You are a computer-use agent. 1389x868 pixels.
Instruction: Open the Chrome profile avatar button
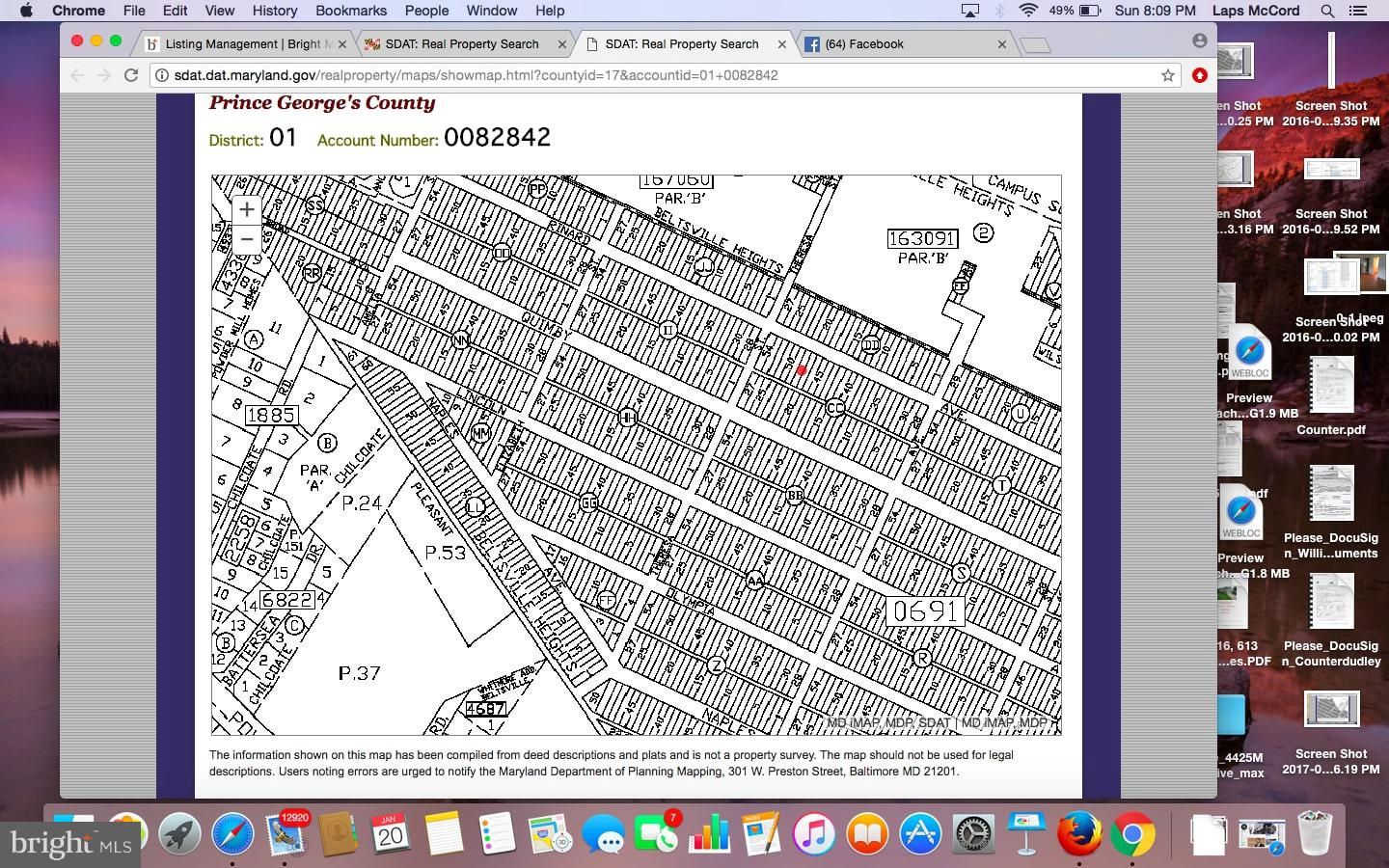click(x=1199, y=41)
